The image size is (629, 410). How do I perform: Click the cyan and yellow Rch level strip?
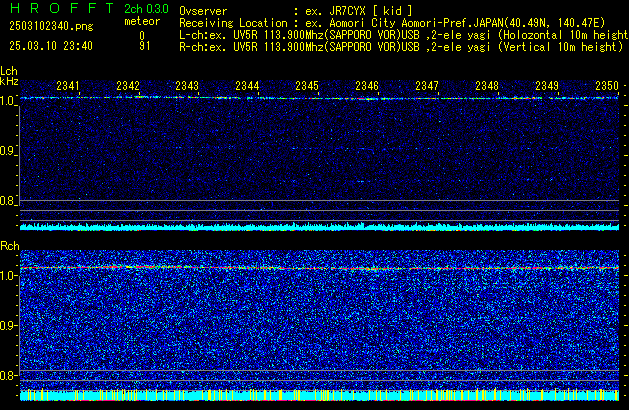[319, 395]
